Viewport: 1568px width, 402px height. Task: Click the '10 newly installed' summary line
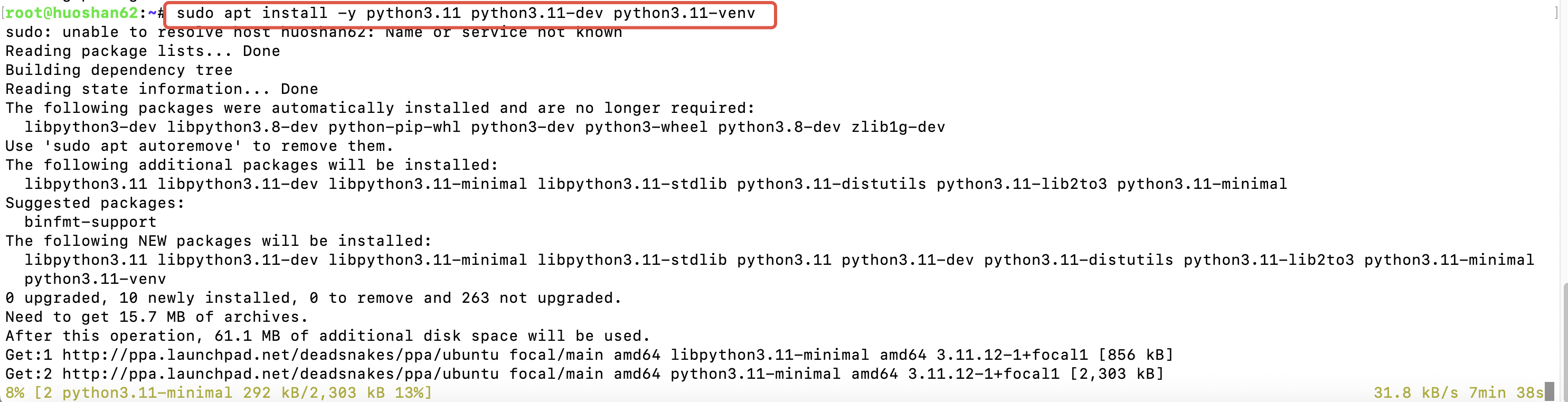click(314, 298)
